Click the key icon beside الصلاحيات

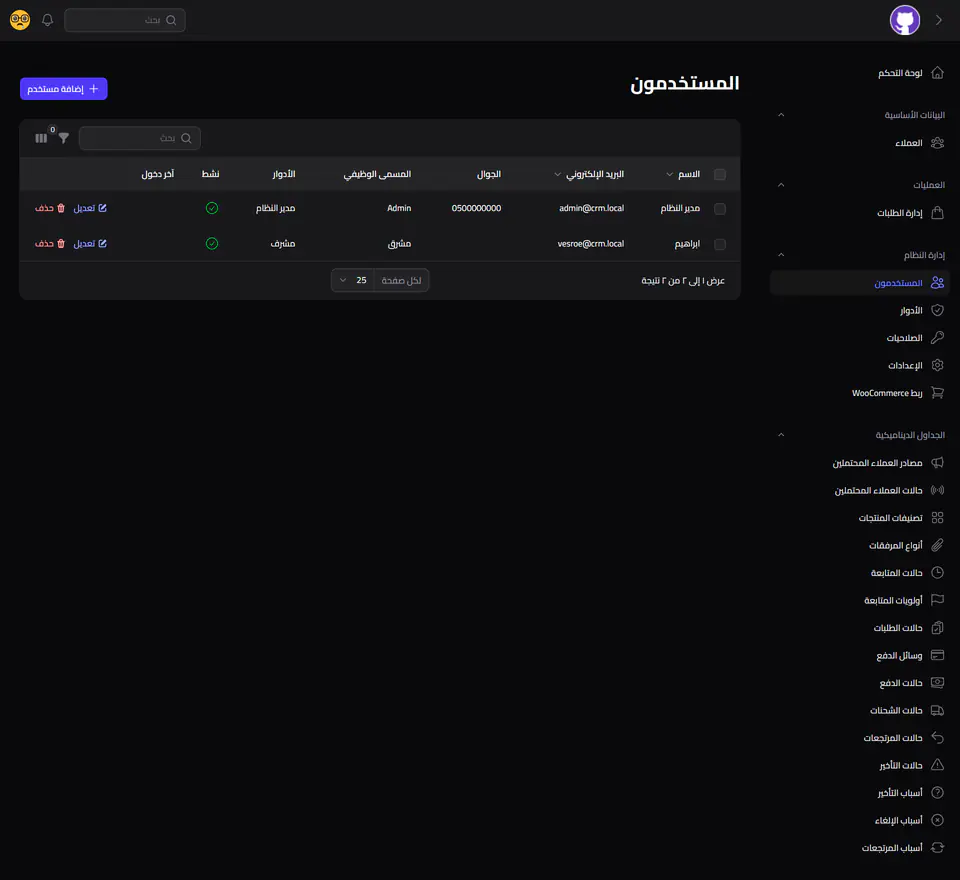click(937, 337)
